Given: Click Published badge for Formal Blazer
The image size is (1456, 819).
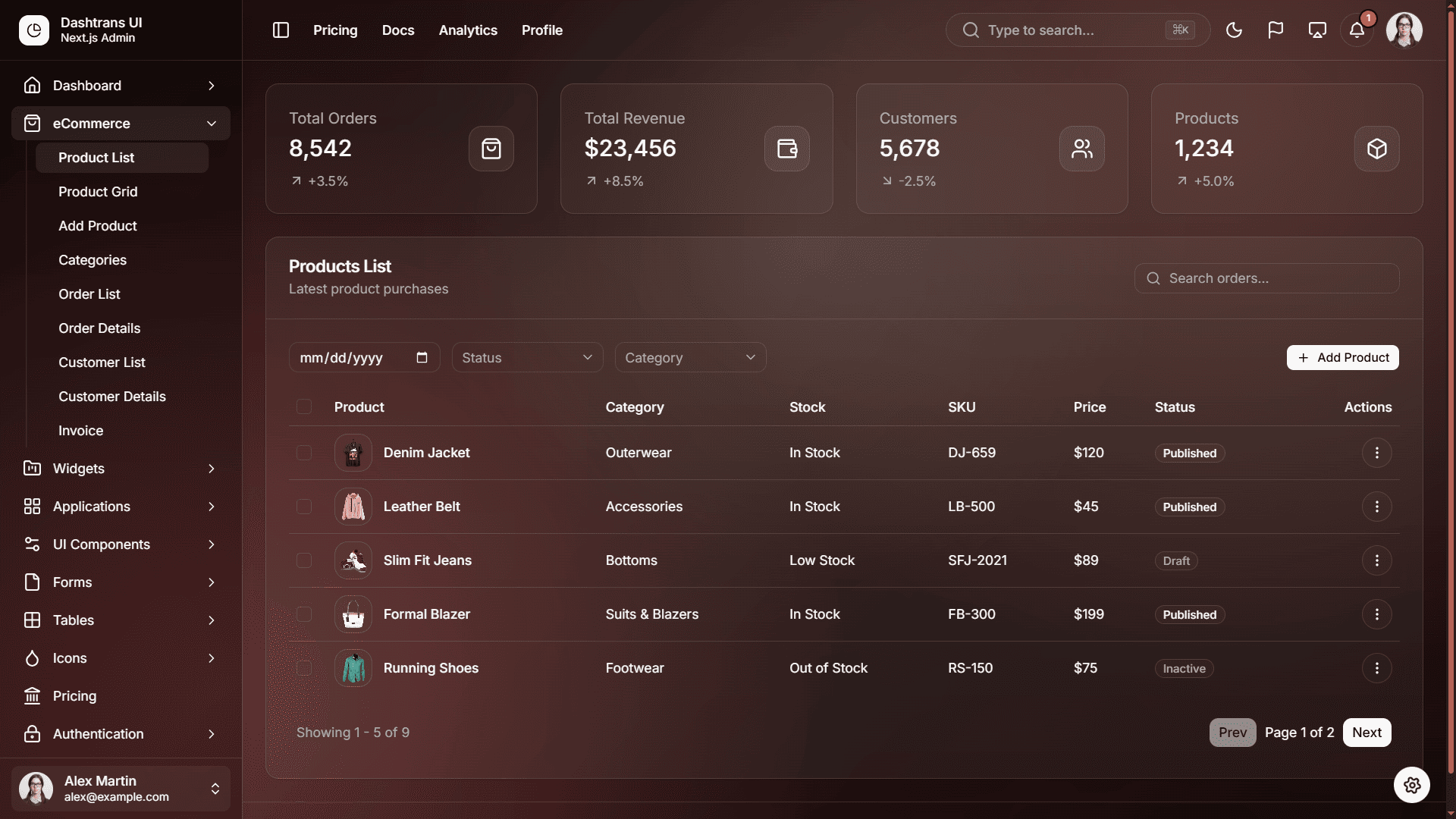Looking at the screenshot, I should tap(1189, 614).
